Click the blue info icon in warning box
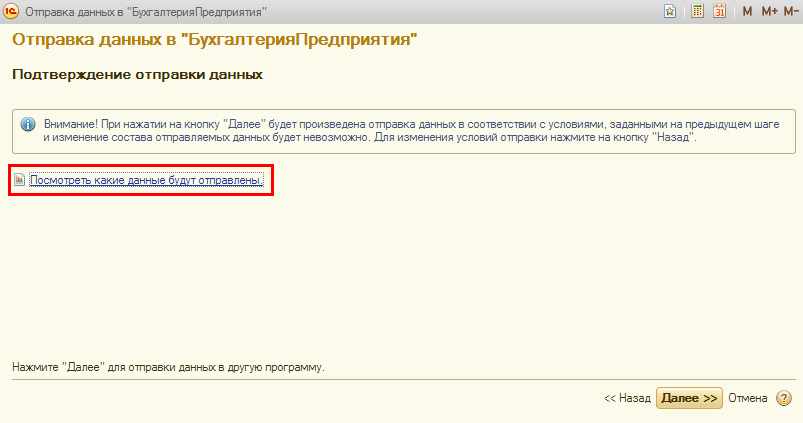 (x=28, y=124)
